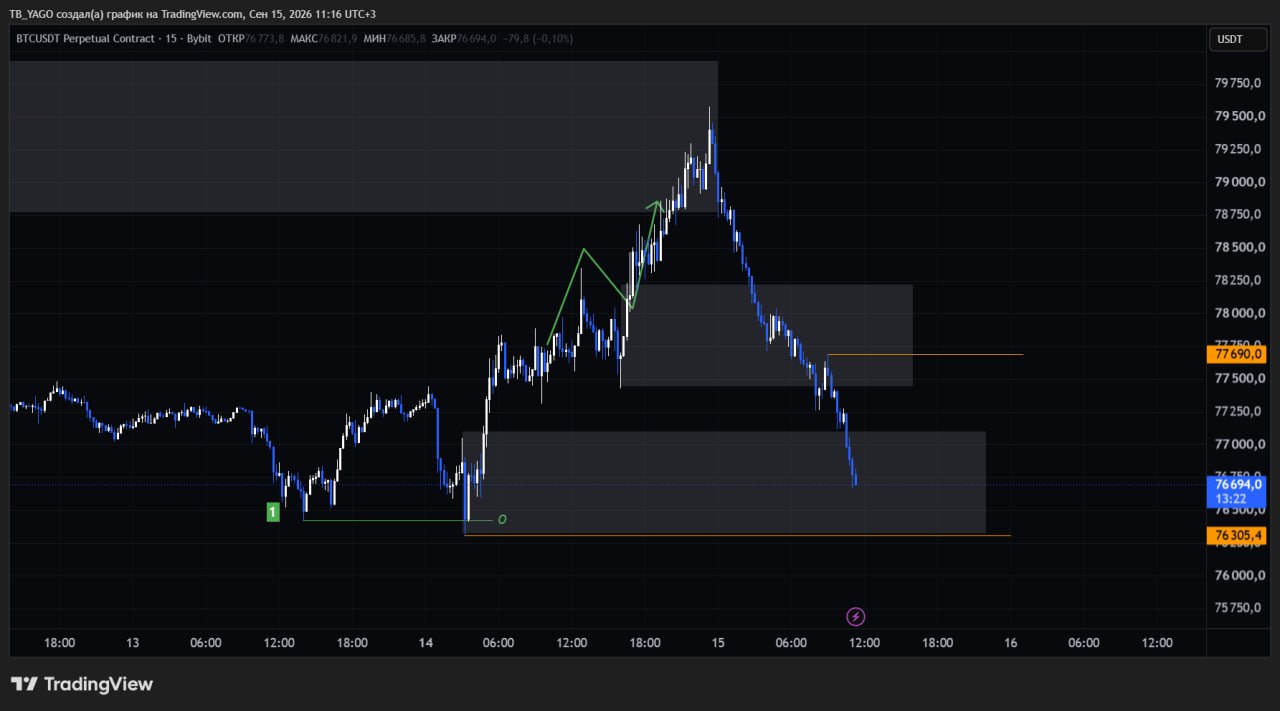Select the upper gray zone rectangle near 79000
This screenshot has height=711, width=1280.
(364, 137)
